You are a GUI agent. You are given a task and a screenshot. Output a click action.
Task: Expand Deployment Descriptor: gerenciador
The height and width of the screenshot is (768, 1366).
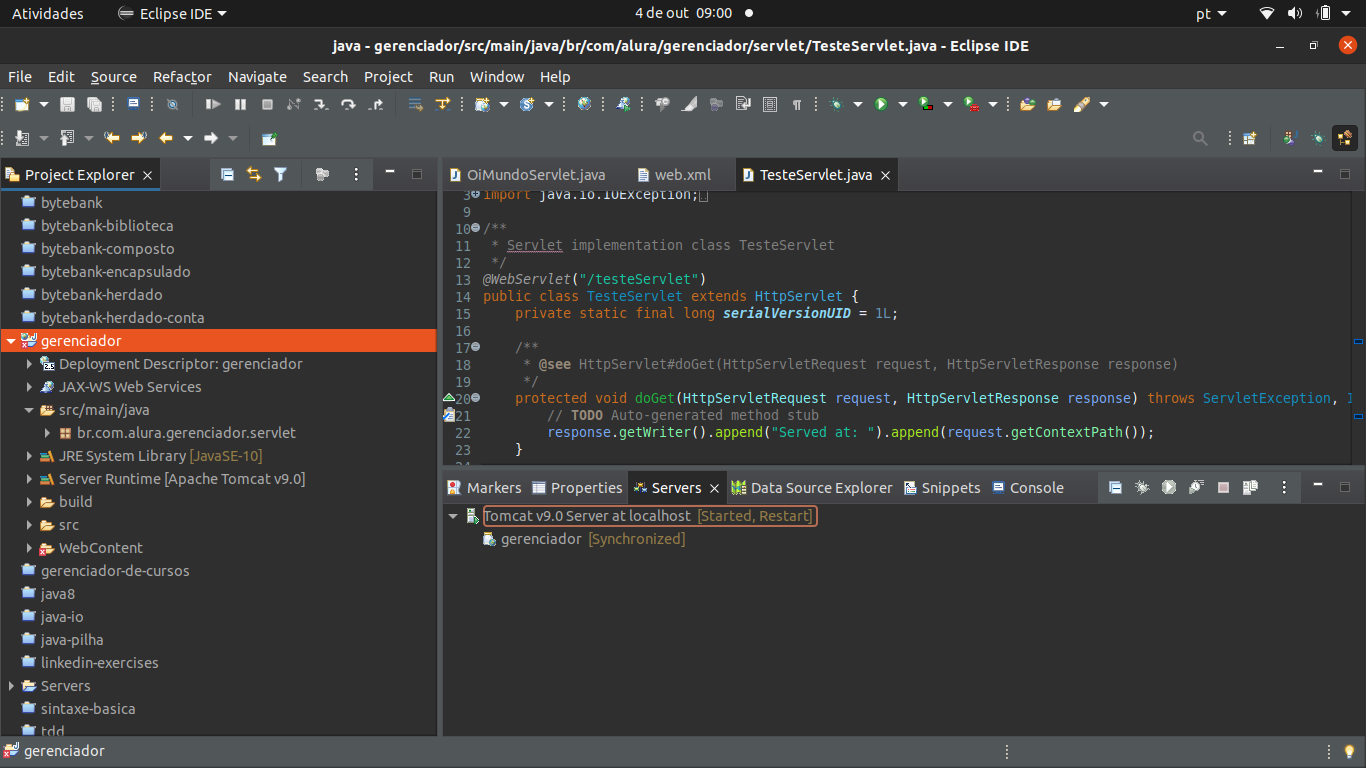pyautogui.click(x=30, y=364)
